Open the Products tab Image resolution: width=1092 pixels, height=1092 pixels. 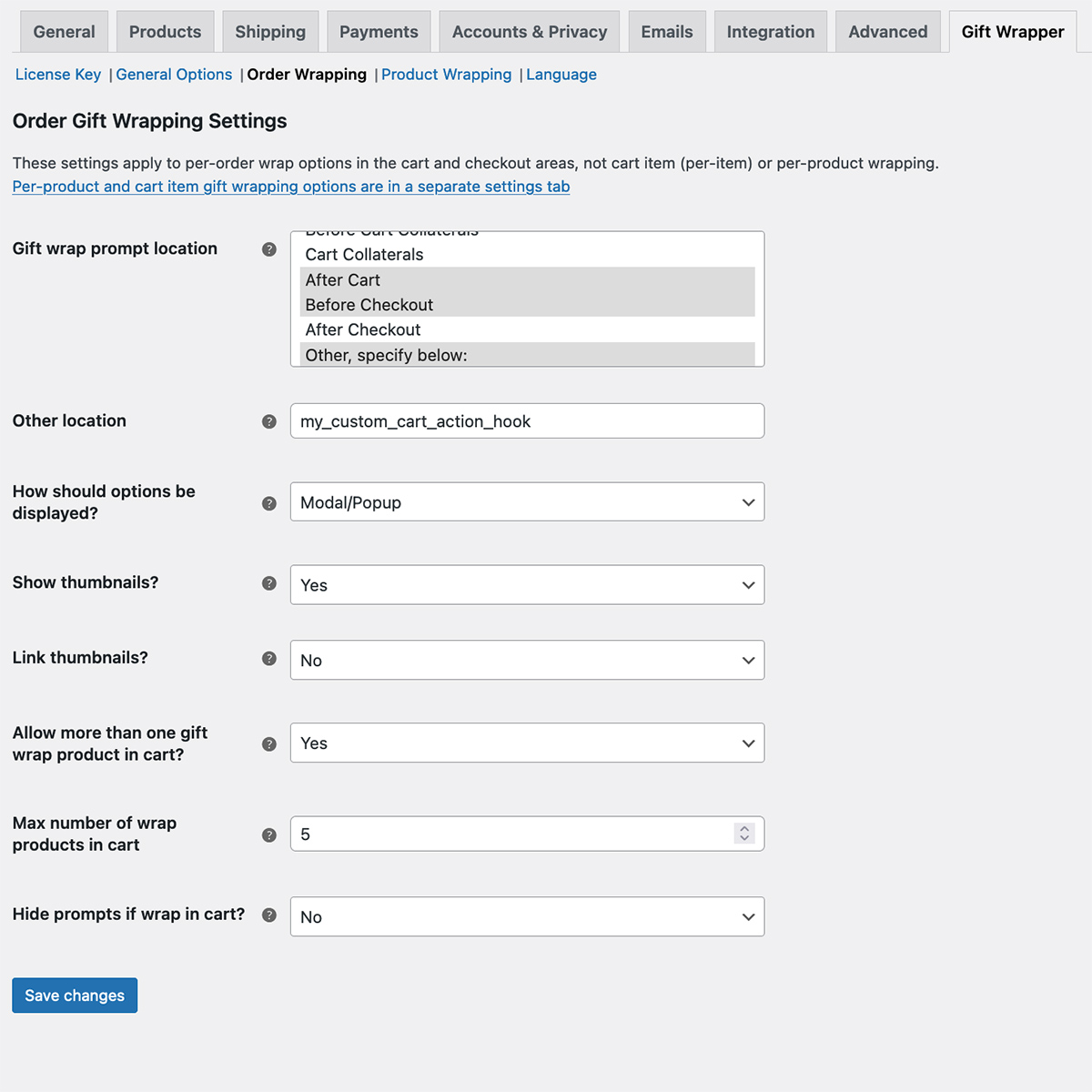(x=165, y=32)
